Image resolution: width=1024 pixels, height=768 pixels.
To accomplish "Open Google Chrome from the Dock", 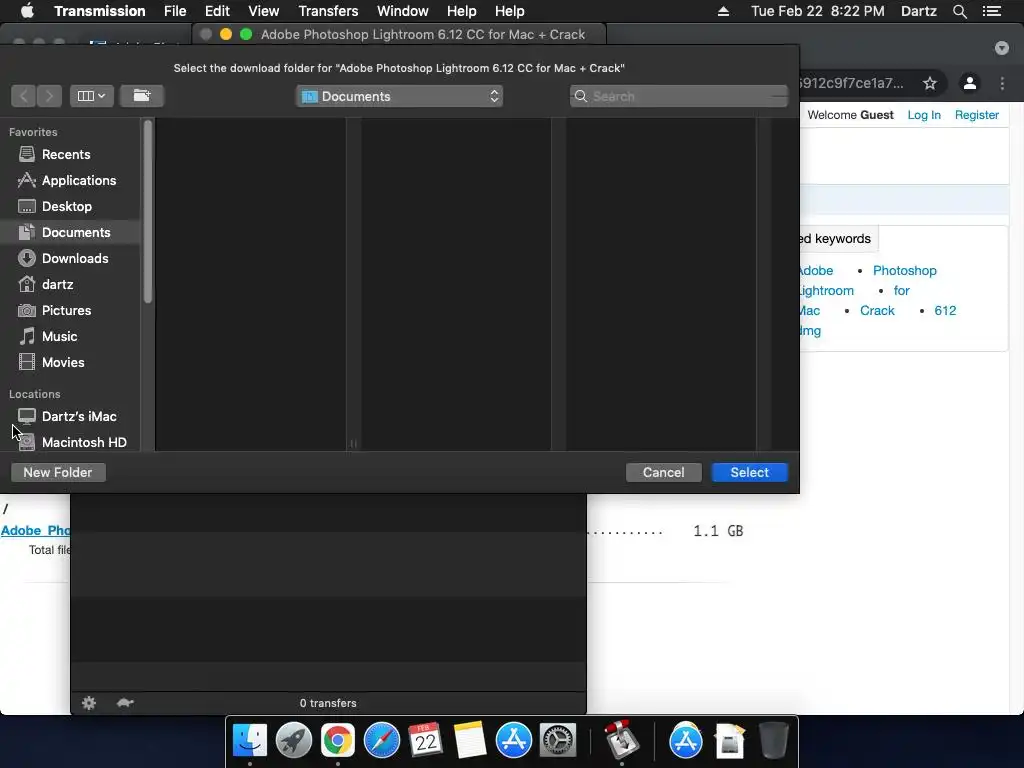I will point(338,741).
